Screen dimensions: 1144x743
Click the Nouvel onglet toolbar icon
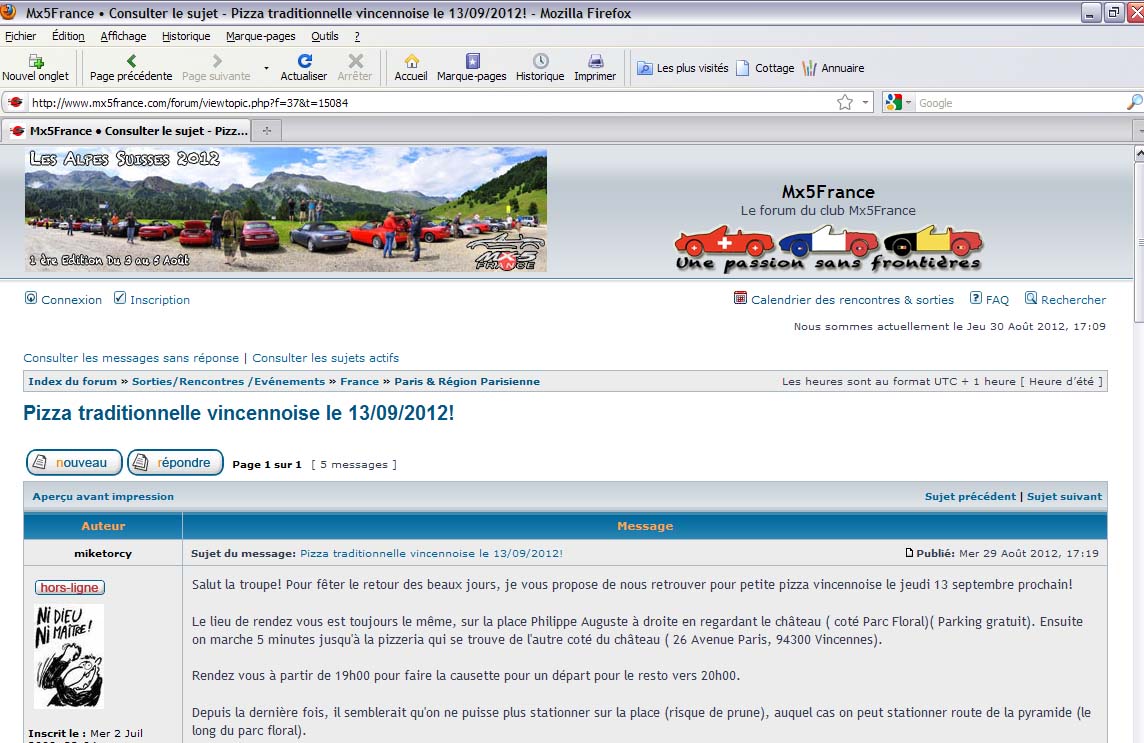(35, 62)
